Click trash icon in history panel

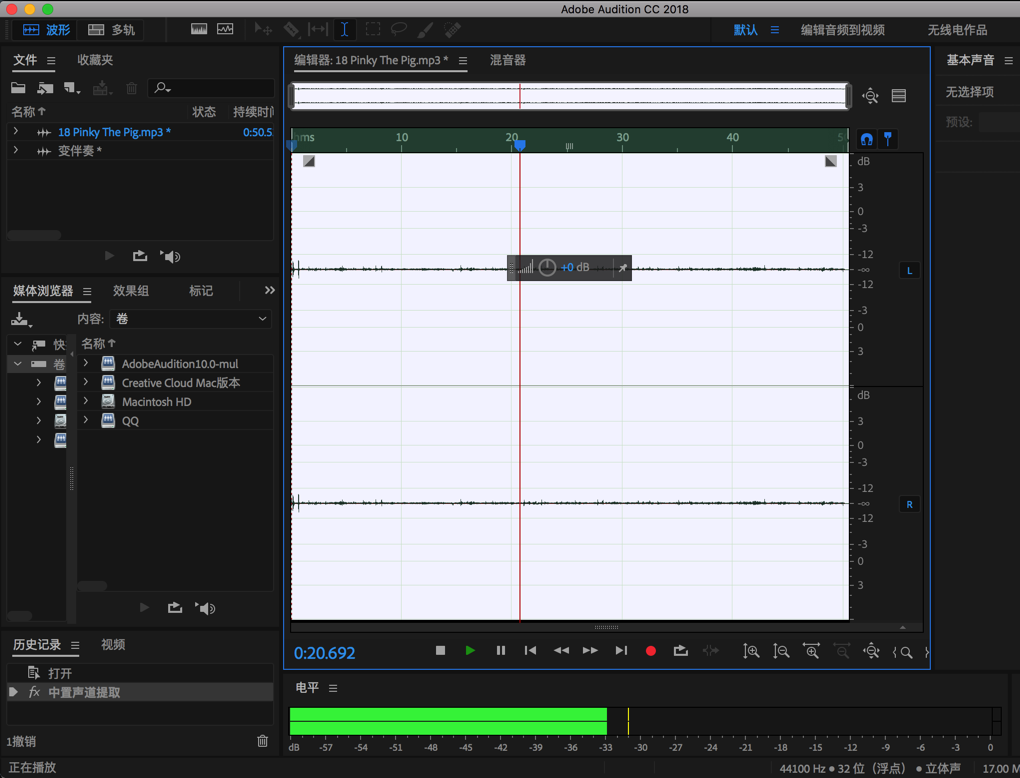(x=262, y=741)
